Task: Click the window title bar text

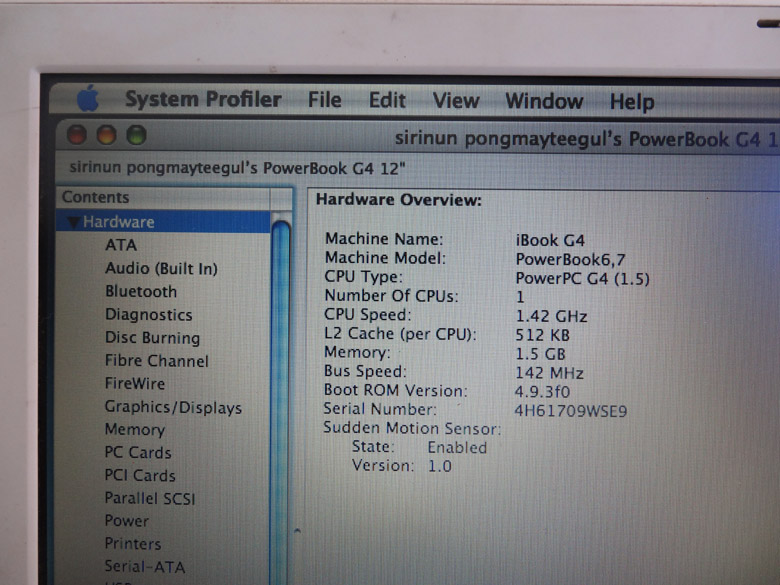Action: [587, 140]
